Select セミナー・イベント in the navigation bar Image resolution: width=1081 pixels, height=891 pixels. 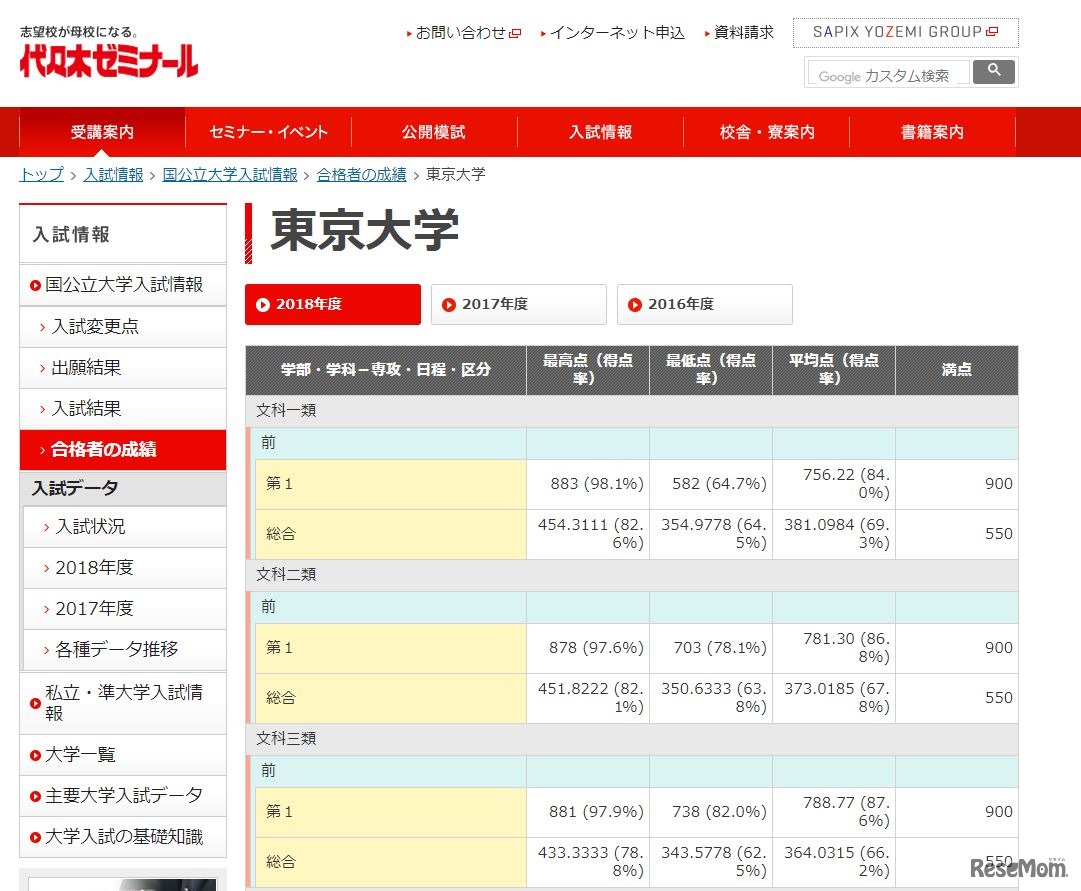[268, 132]
